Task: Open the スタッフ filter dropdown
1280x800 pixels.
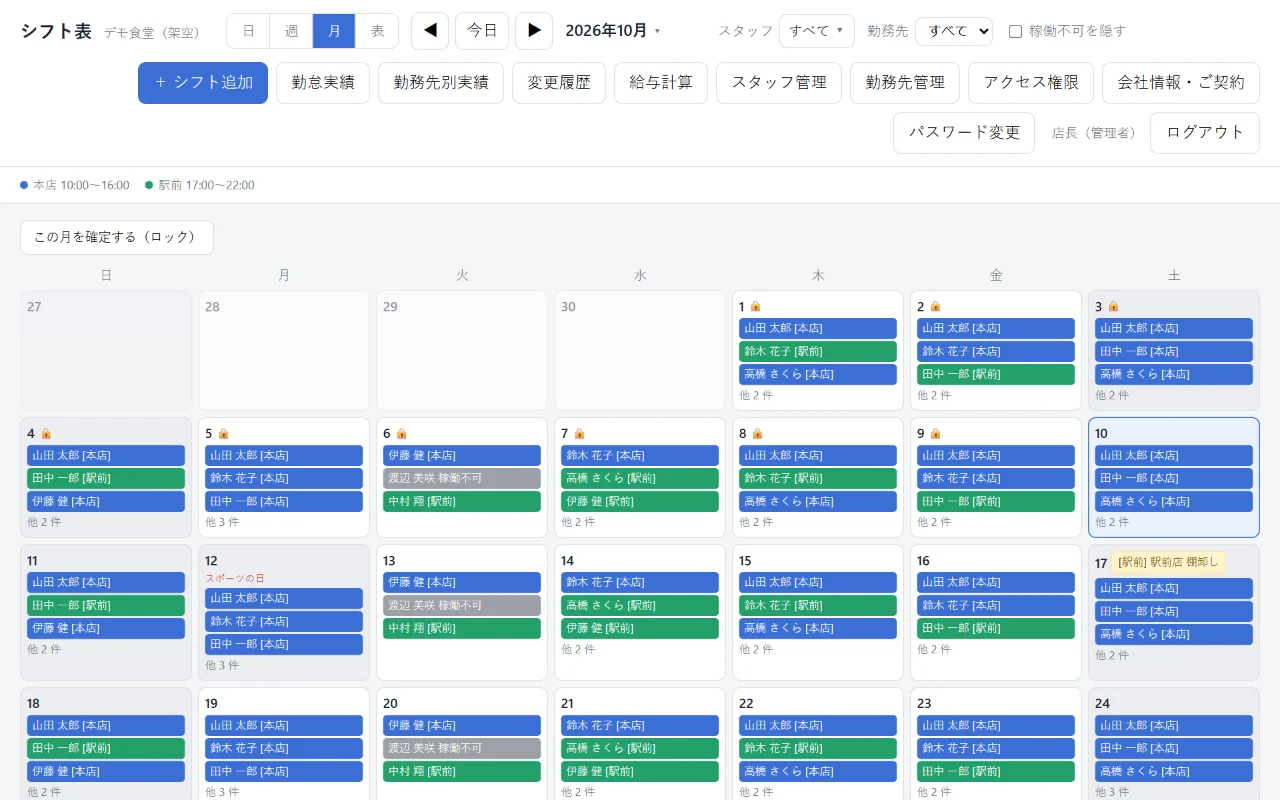Action: pos(817,31)
